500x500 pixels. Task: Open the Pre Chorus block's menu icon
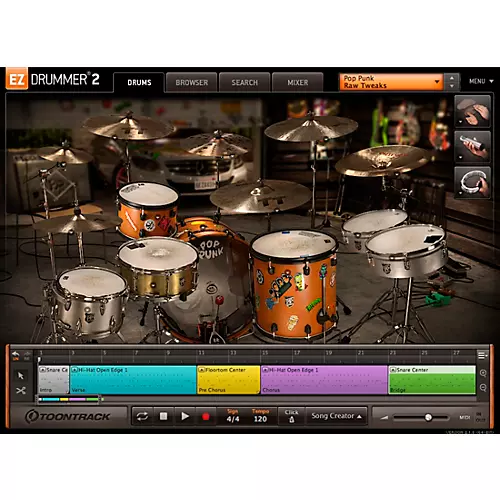click(x=201, y=370)
